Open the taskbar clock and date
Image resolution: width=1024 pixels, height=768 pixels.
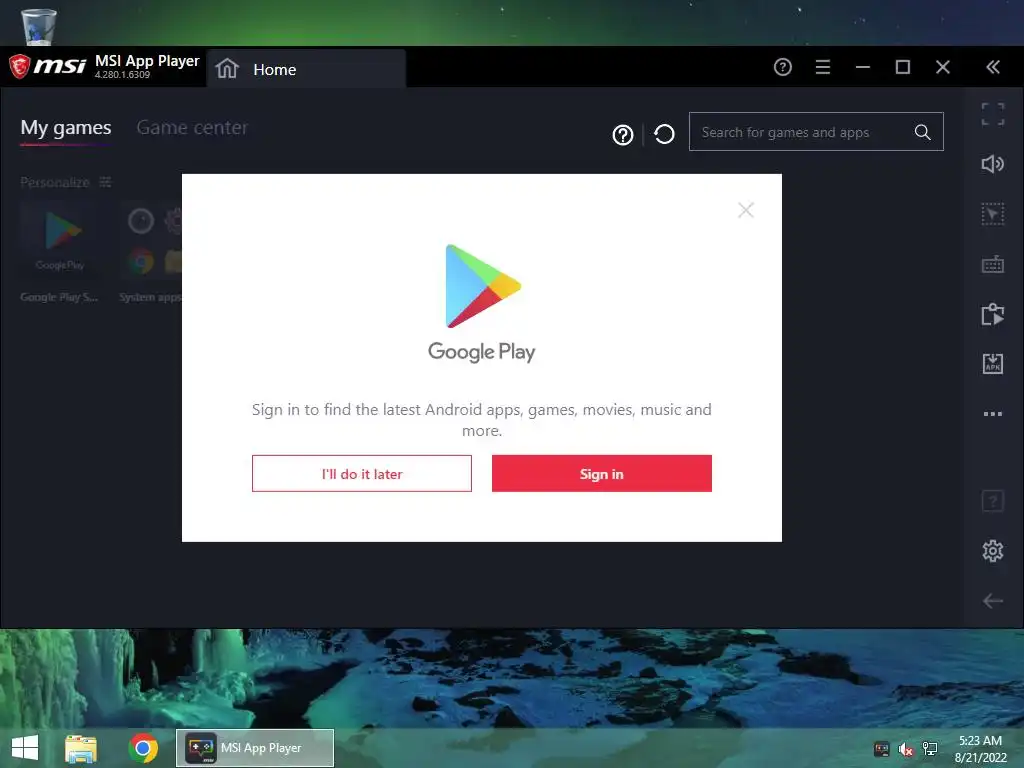click(x=980, y=749)
